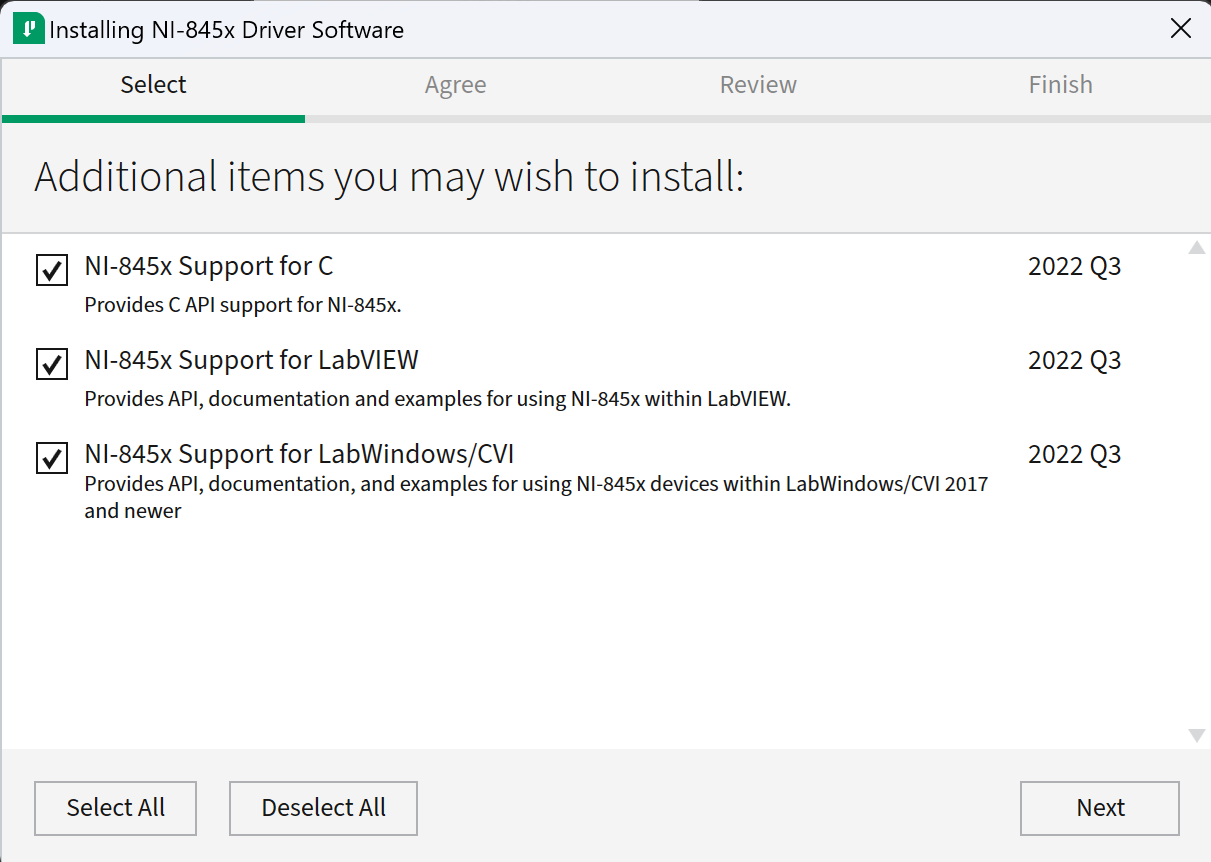Open the Agree step tab
1211x862 pixels.
tap(456, 85)
